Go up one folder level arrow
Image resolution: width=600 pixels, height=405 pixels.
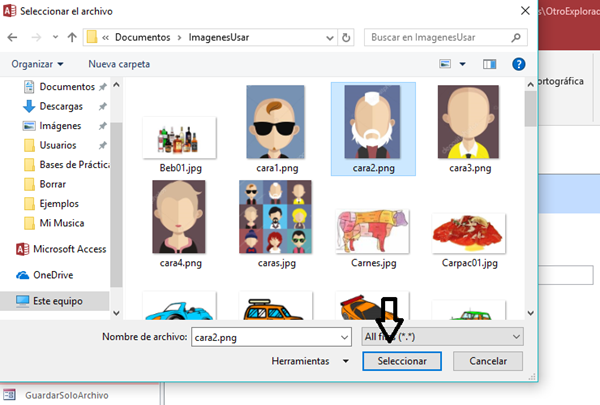[72, 37]
